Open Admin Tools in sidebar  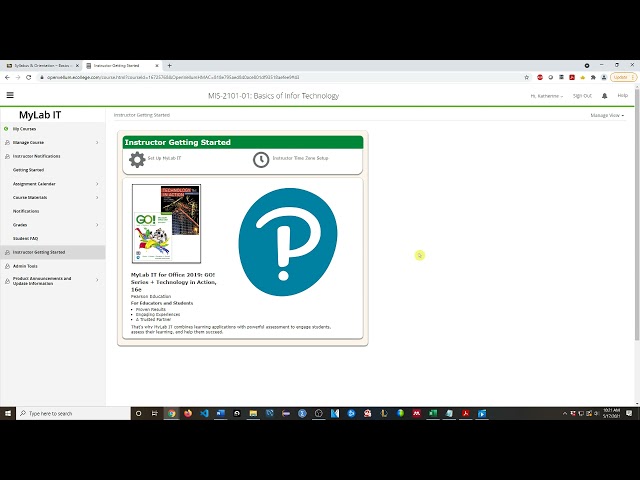click(x=25, y=266)
